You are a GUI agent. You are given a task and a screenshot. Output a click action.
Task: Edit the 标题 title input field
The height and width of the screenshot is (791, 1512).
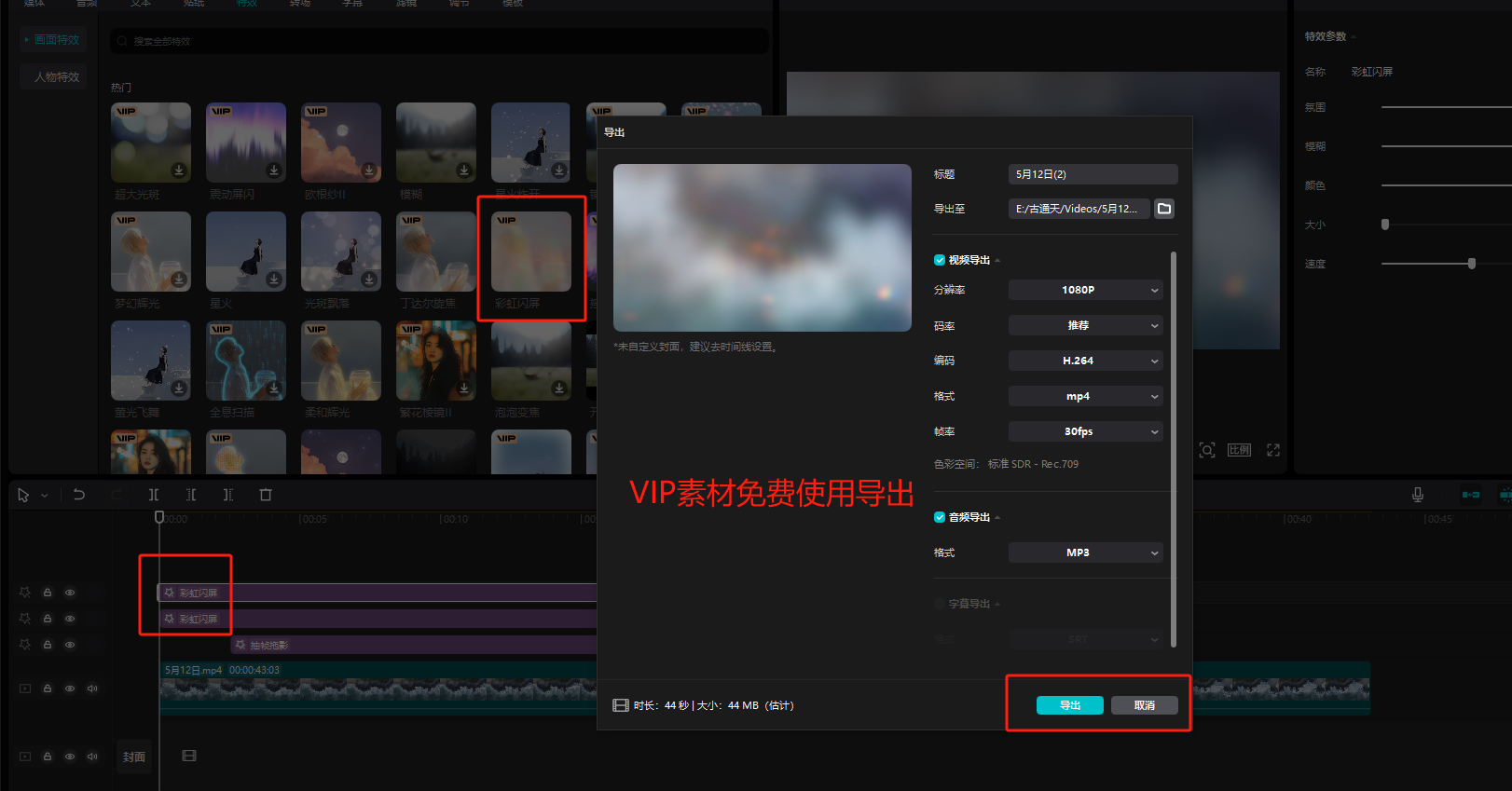(x=1093, y=174)
